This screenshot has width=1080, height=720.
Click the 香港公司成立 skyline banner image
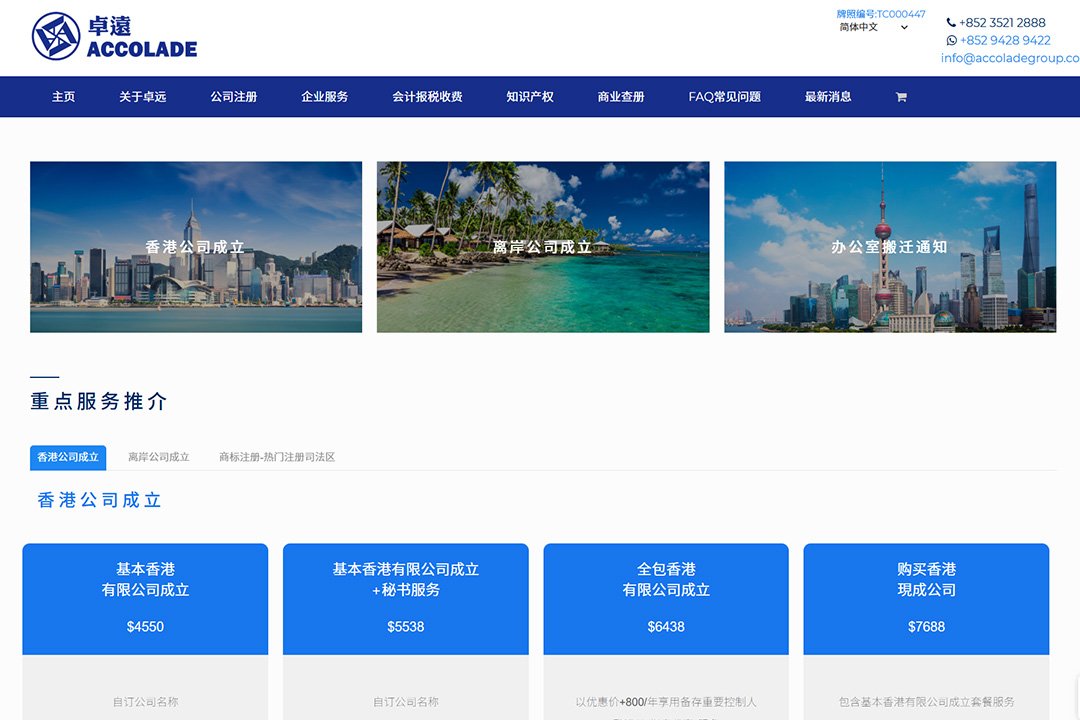pyautogui.click(x=196, y=247)
